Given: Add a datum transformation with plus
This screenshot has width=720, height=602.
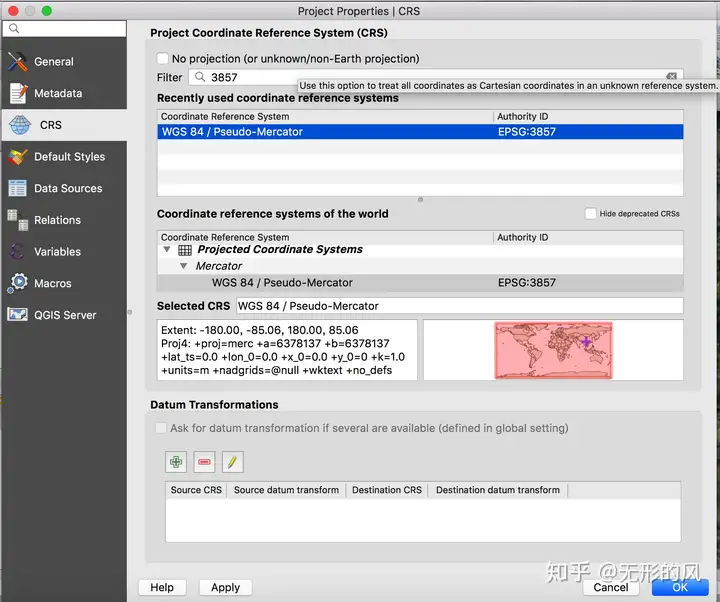Looking at the screenshot, I should [x=176, y=462].
